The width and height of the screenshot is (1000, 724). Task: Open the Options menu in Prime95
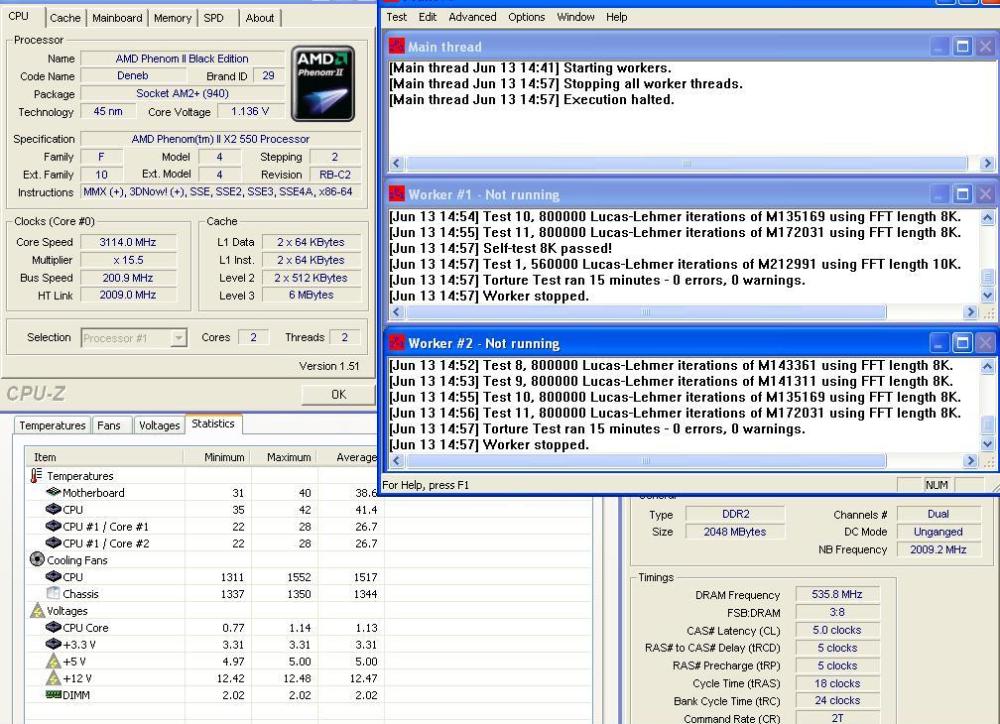click(526, 17)
